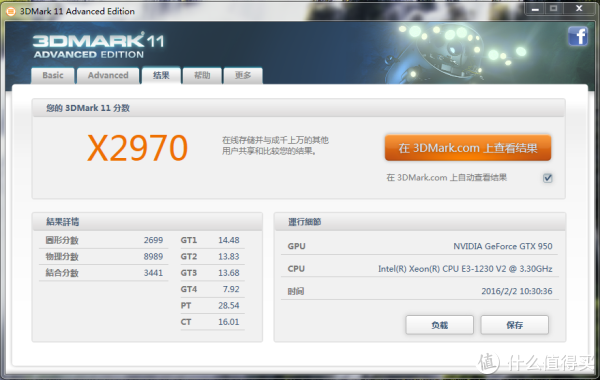Select the NVIDIA GeForce GTX 950 text
The height and width of the screenshot is (380, 600).
click(x=503, y=246)
